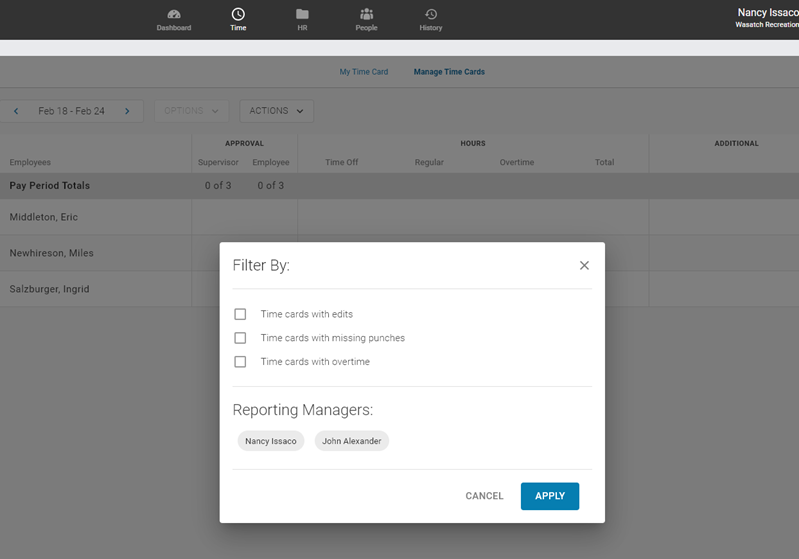Advance to next pay period arrow

pyautogui.click(x=127, y=111)
